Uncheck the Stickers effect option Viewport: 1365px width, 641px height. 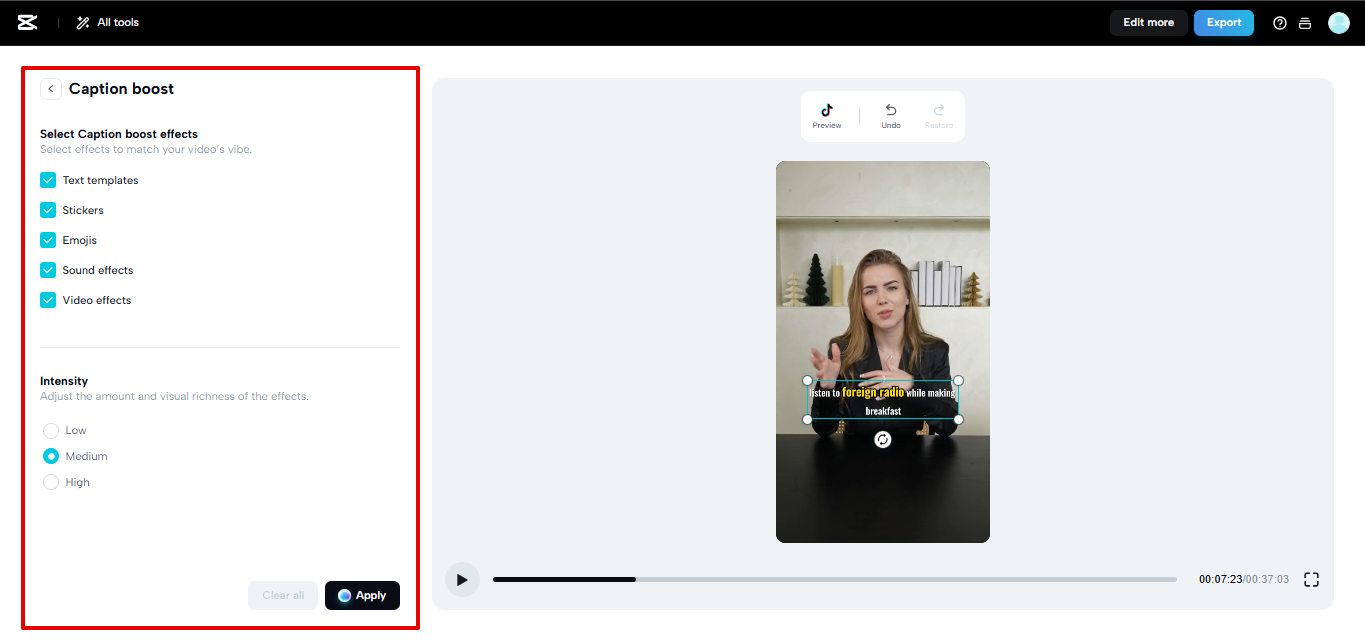(x=47, y=210)
